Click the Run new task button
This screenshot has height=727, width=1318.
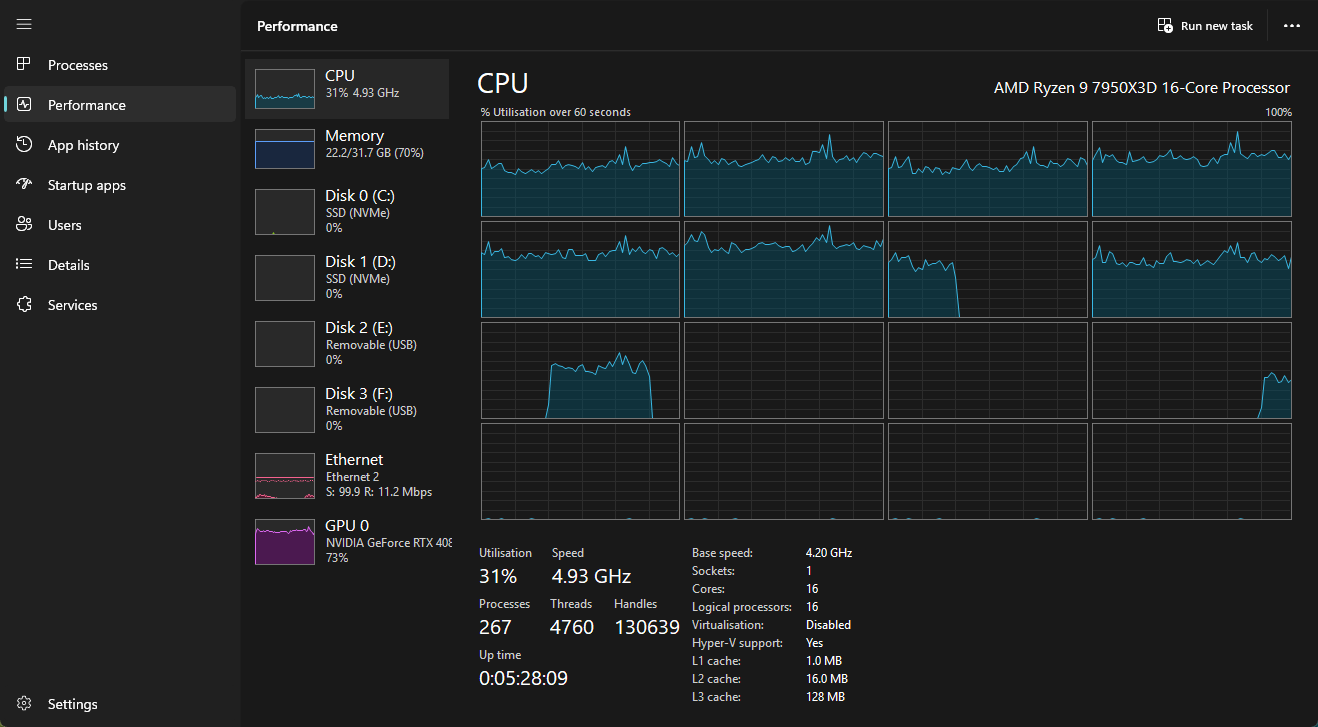[x=1205, y=26]
